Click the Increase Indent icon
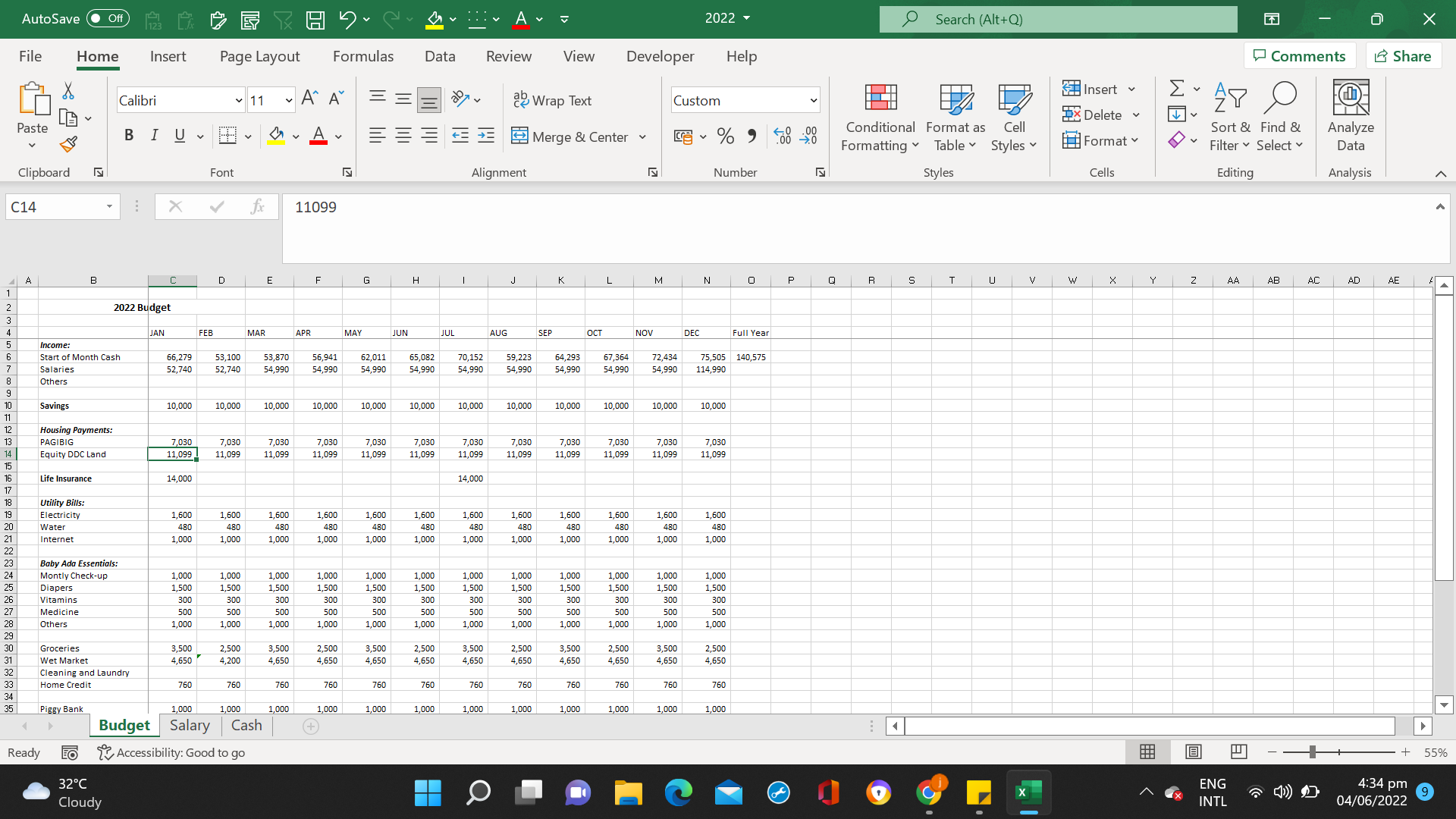Viewport: 1456px width, 819px height. [x=486, y=136]
